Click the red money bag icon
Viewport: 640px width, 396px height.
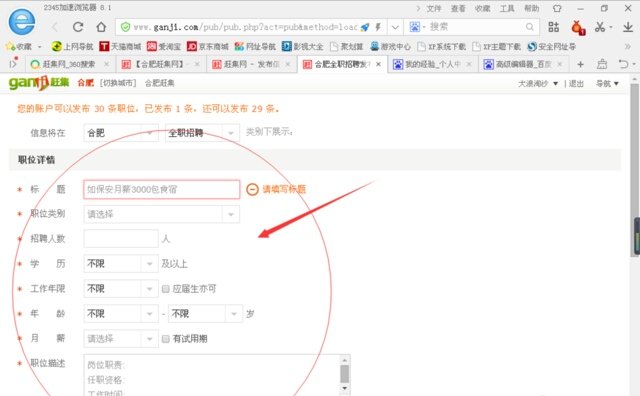click(x=578, y=27)
